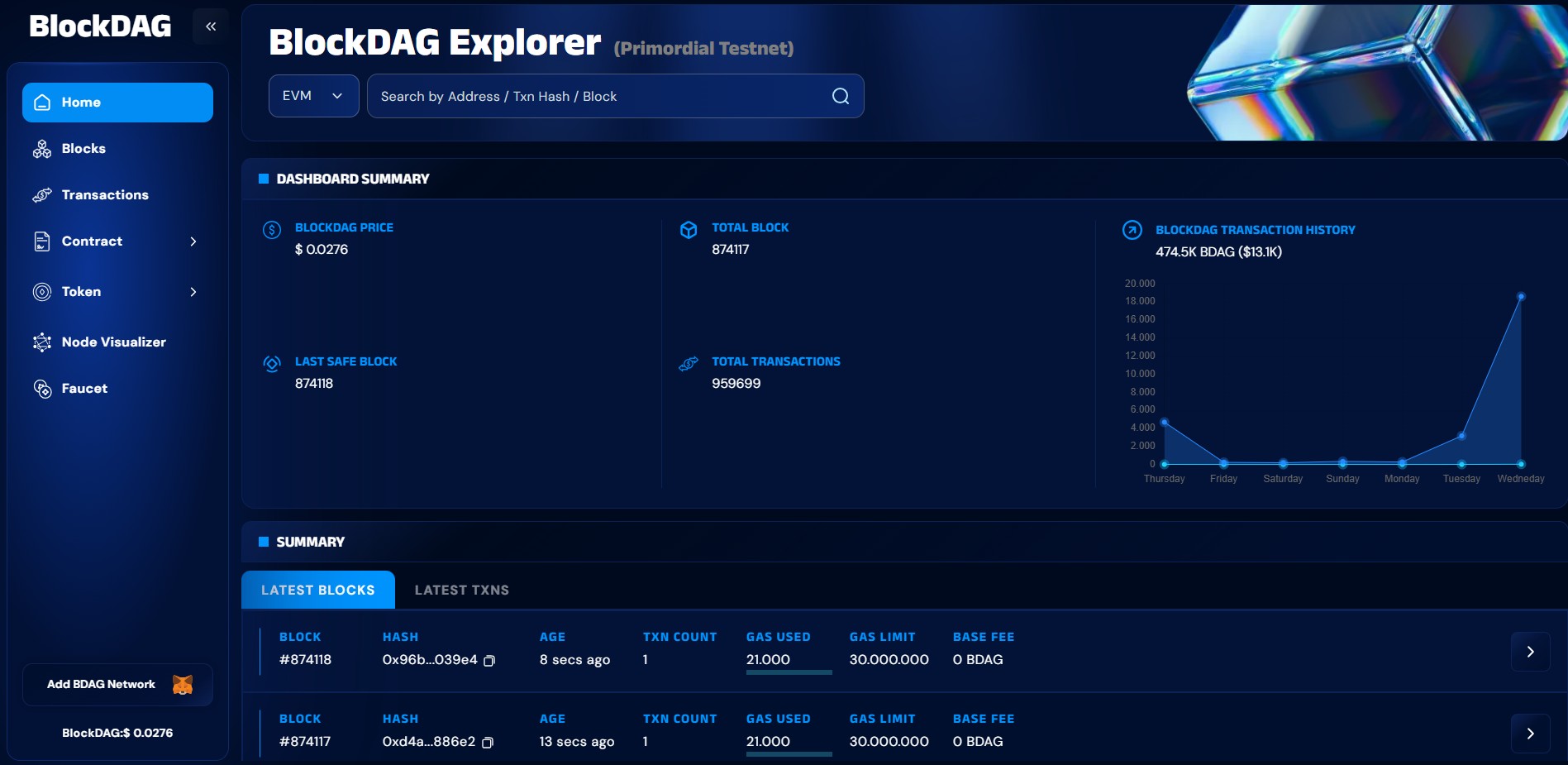Switch to Latest Blocks tab
Image resolution: width=1568 pixels, height=765 pixels.
[318, 590]
